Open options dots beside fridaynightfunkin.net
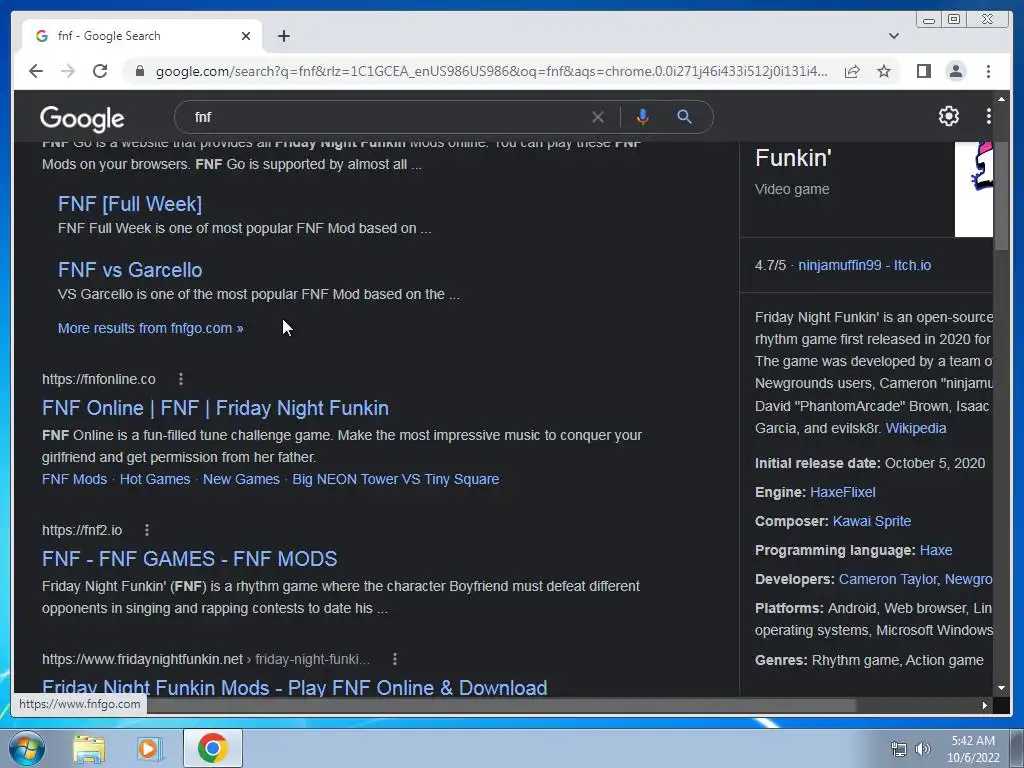This screenshot has height=768, width=1024. click(394, 659)
